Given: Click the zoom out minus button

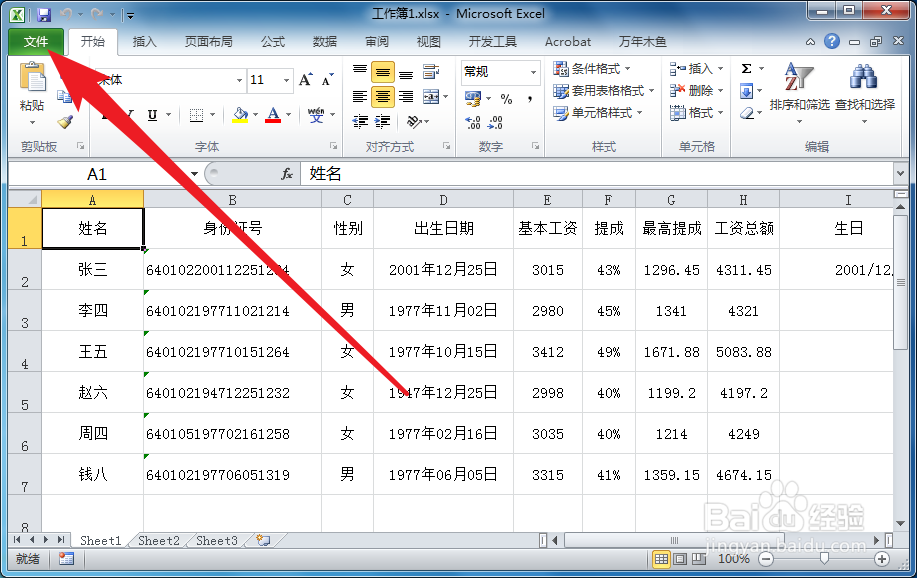Looking at the screenshot, I should pos(766,559).
